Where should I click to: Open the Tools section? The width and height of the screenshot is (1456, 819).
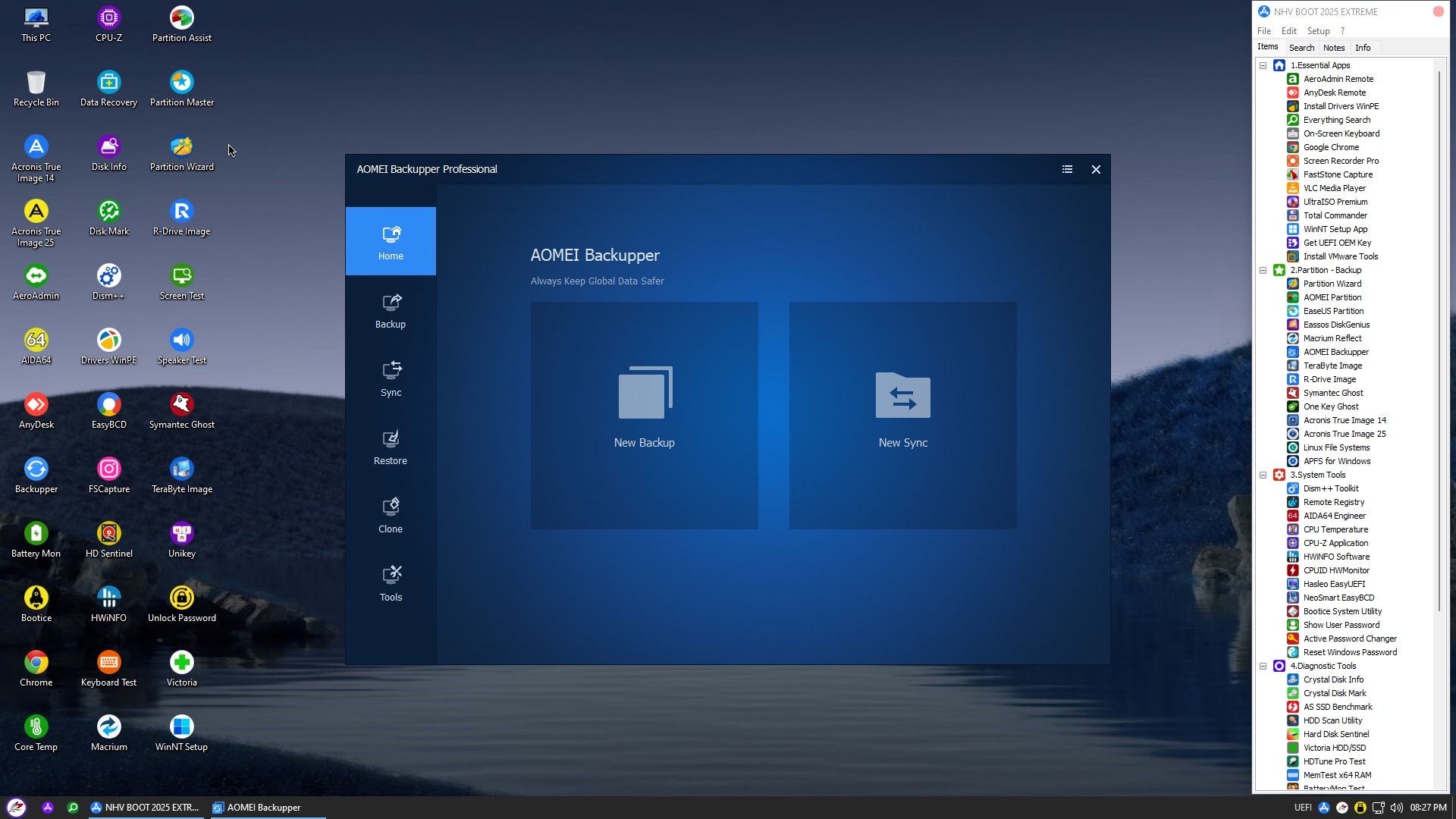pyautogui.click(x=391, y=583)
